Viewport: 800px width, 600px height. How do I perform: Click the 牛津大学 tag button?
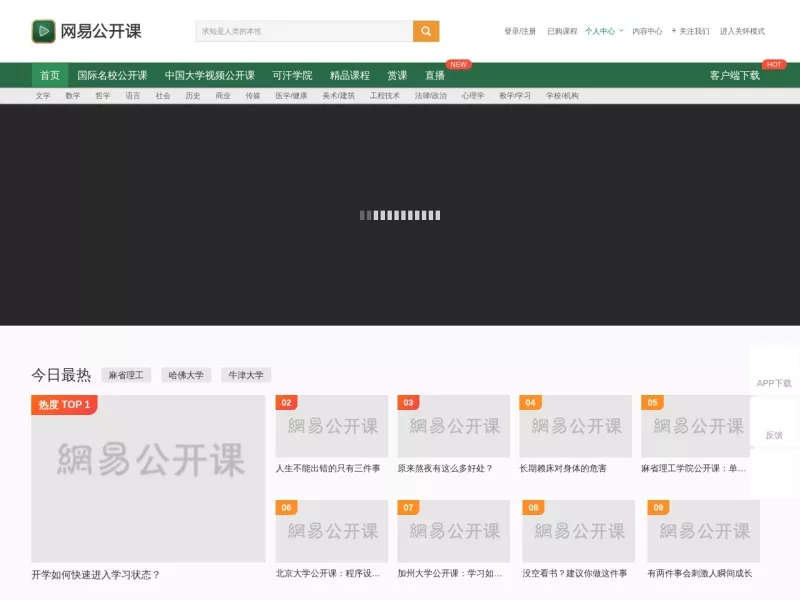(246, 376)
